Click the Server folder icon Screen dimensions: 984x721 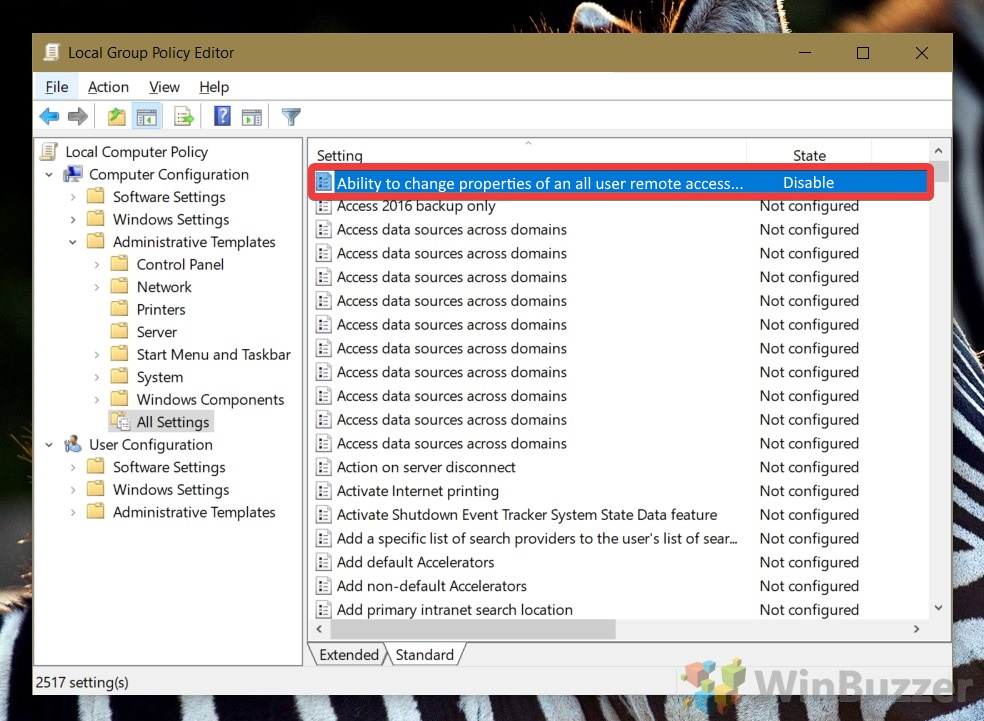[x=119, y=331]
